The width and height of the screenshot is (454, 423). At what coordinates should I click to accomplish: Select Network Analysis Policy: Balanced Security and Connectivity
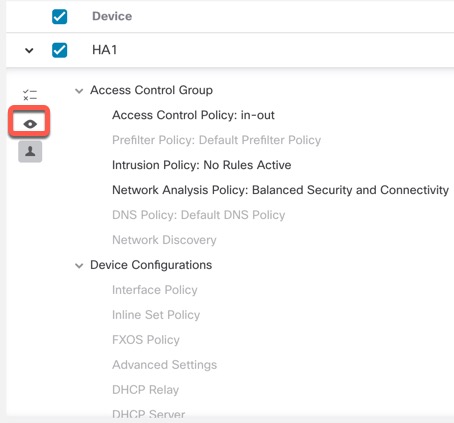[280, 190]
